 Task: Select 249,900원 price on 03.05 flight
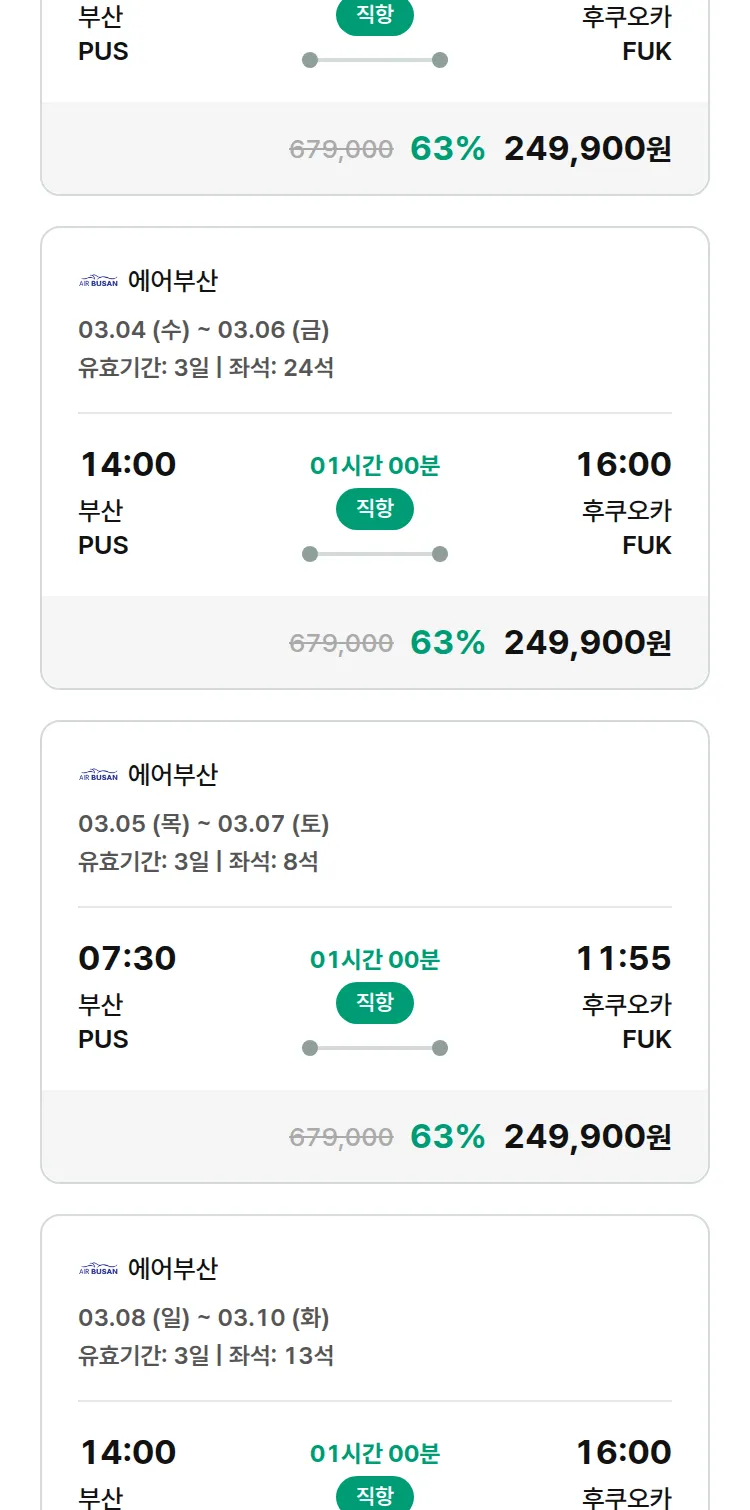tap(587, 1136)
